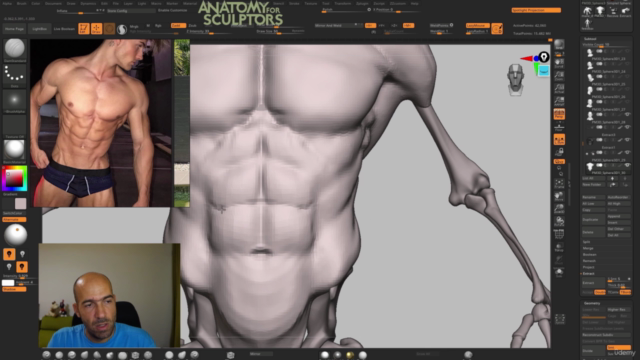Open the material sphere selector
The height and width of the screenshot is (360, 640).
14,151
